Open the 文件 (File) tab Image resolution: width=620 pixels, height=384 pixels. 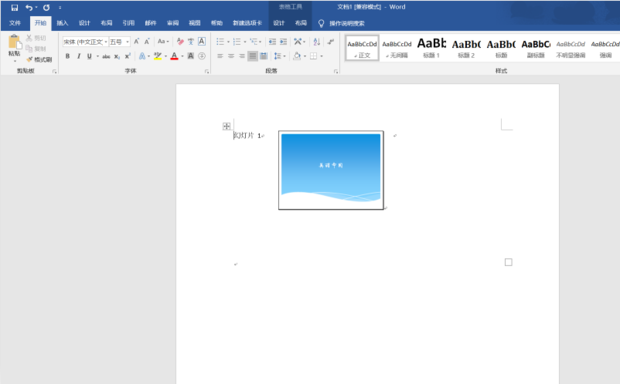[15, 23]
